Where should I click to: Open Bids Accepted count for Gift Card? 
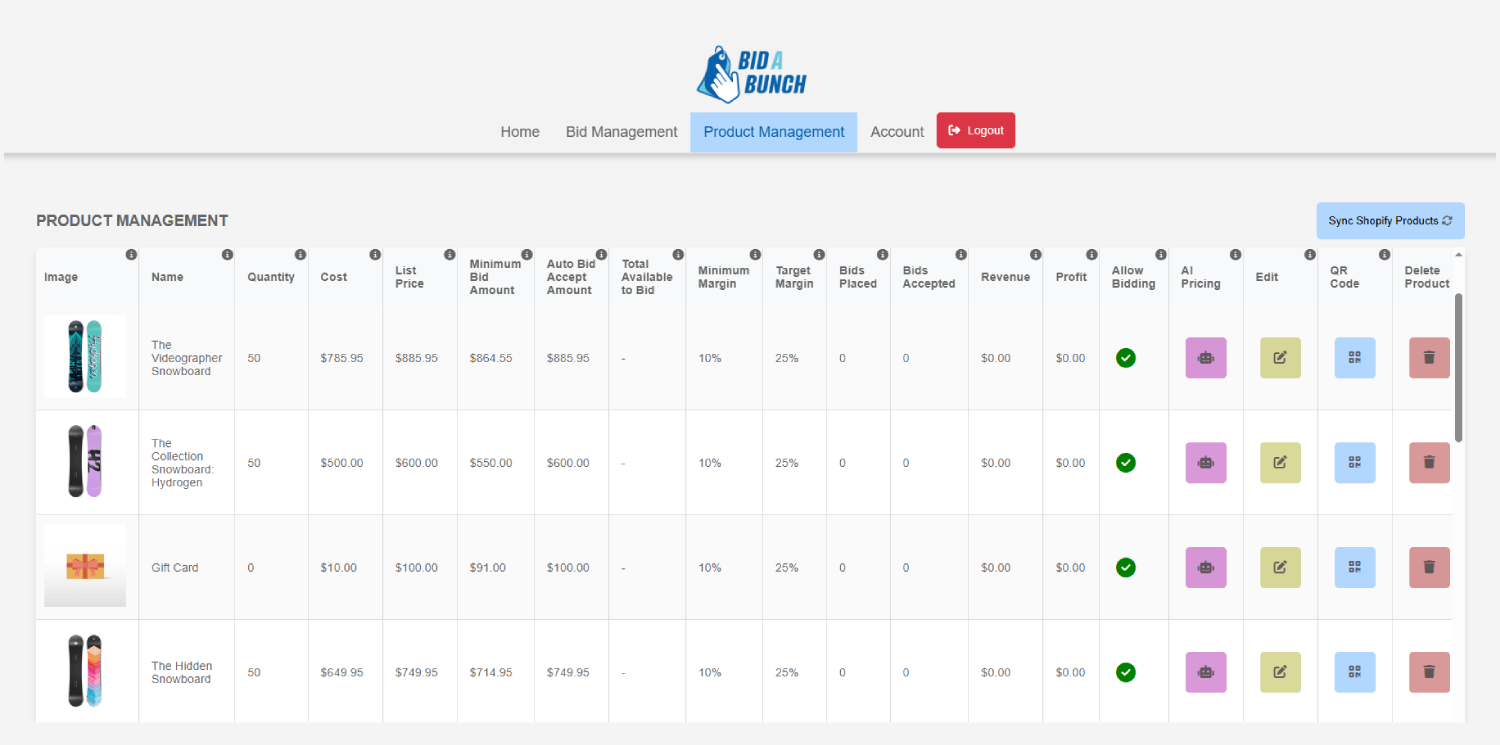(x=905, y=567)
